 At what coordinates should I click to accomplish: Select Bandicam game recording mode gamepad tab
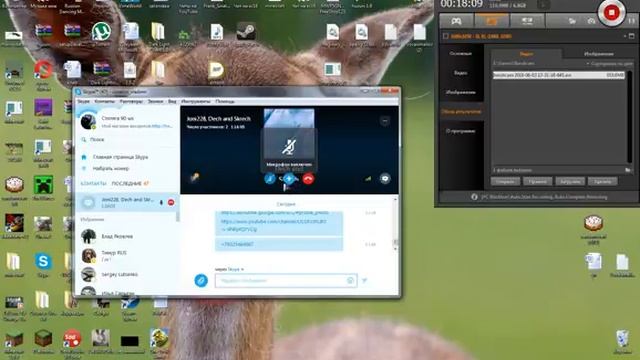[x=456, y=20]
